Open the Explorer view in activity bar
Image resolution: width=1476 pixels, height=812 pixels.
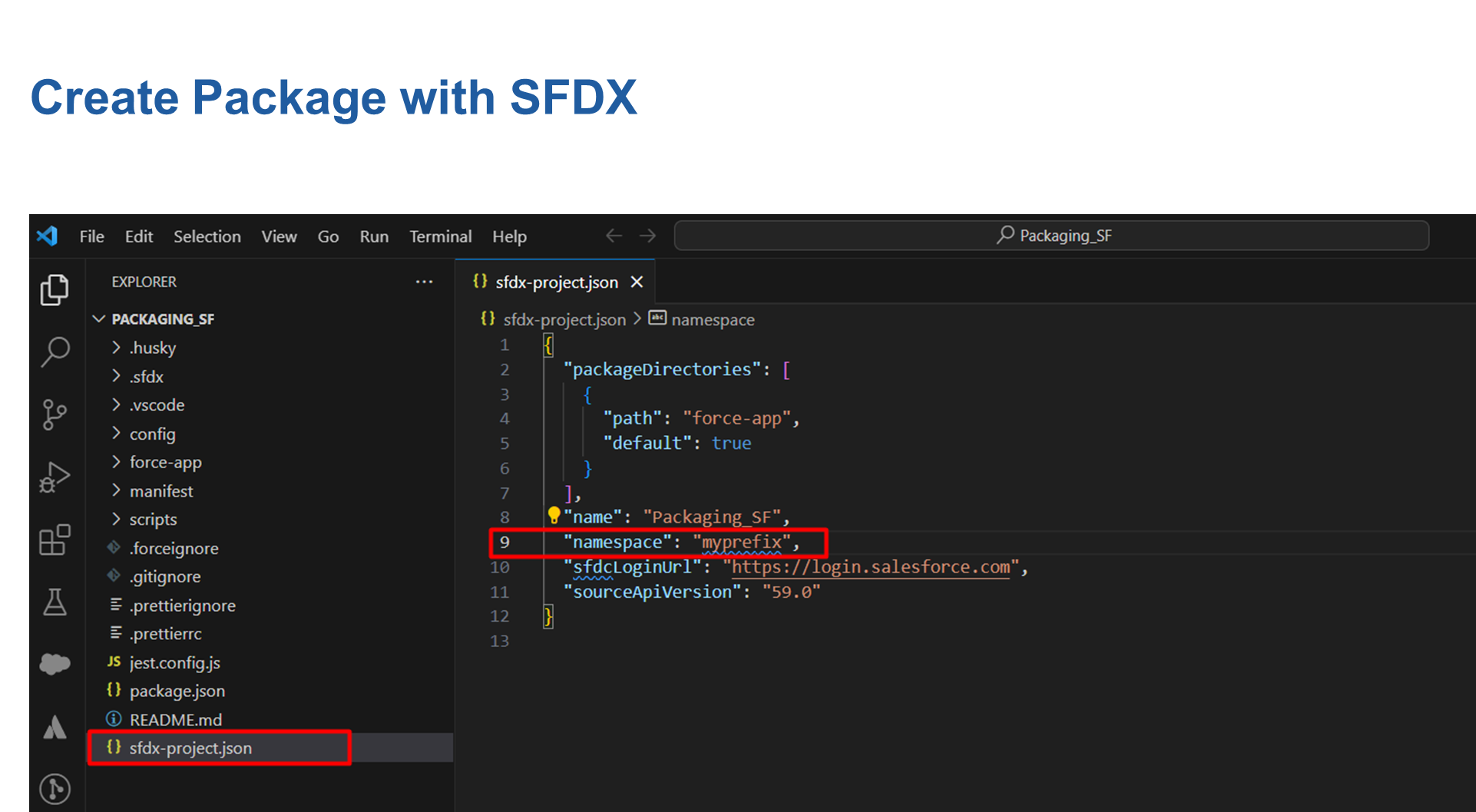click(x=55, y=290)
